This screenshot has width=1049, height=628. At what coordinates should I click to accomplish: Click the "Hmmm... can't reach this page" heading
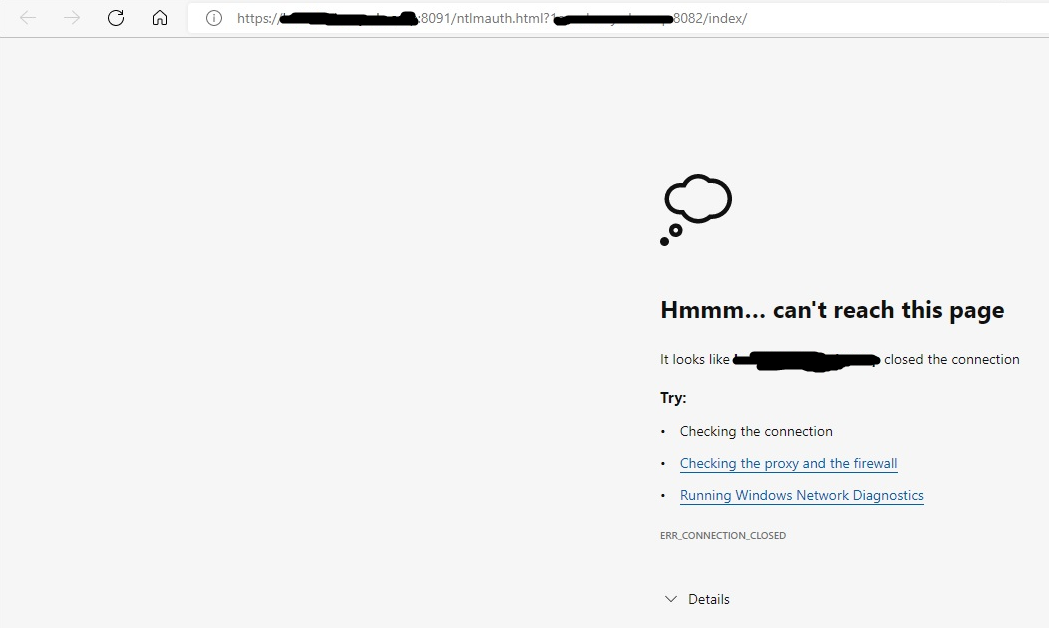tap(832, 310)
